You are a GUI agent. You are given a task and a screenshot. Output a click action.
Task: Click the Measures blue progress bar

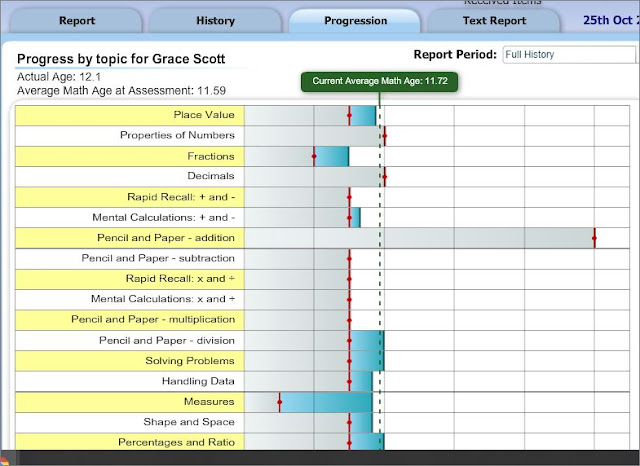(x=326, y=402)
